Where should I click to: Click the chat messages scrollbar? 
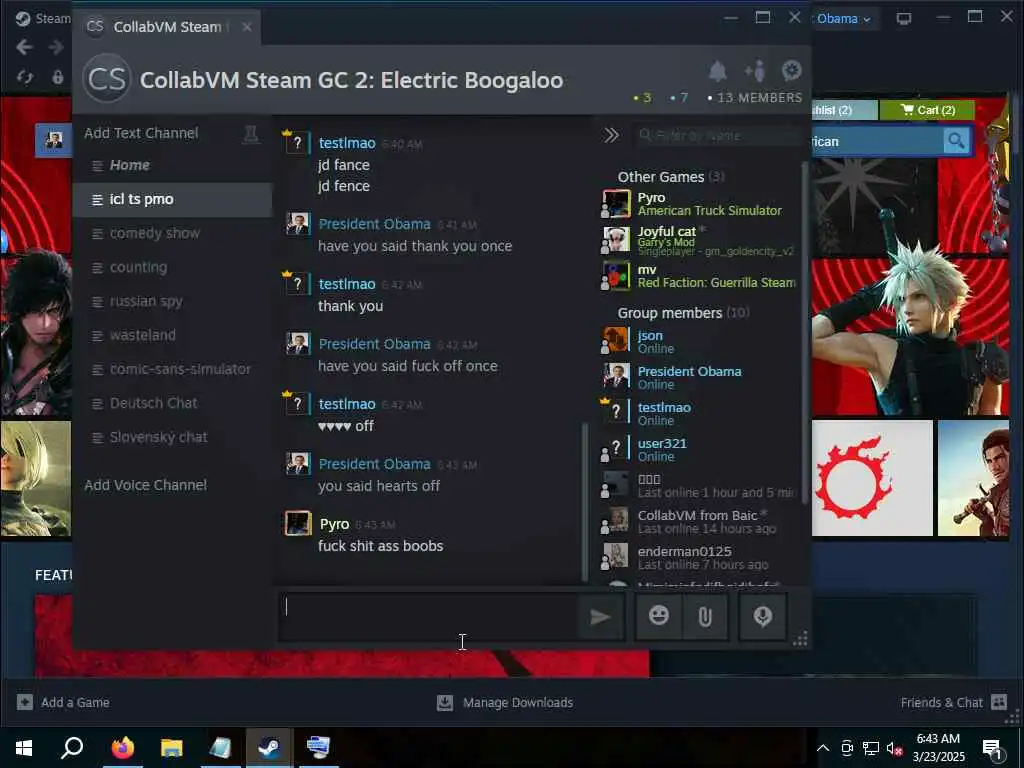click(584, 502)
